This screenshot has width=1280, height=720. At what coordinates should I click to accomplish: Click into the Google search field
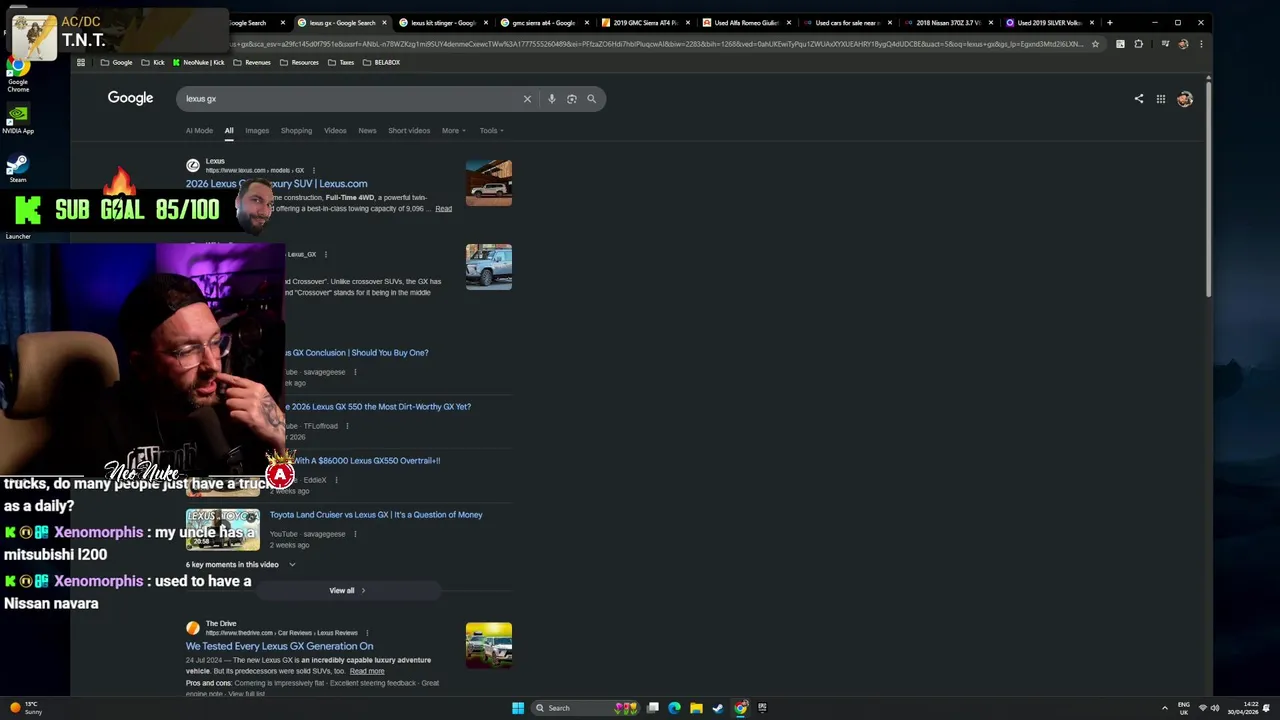click(x=350, y=99)
